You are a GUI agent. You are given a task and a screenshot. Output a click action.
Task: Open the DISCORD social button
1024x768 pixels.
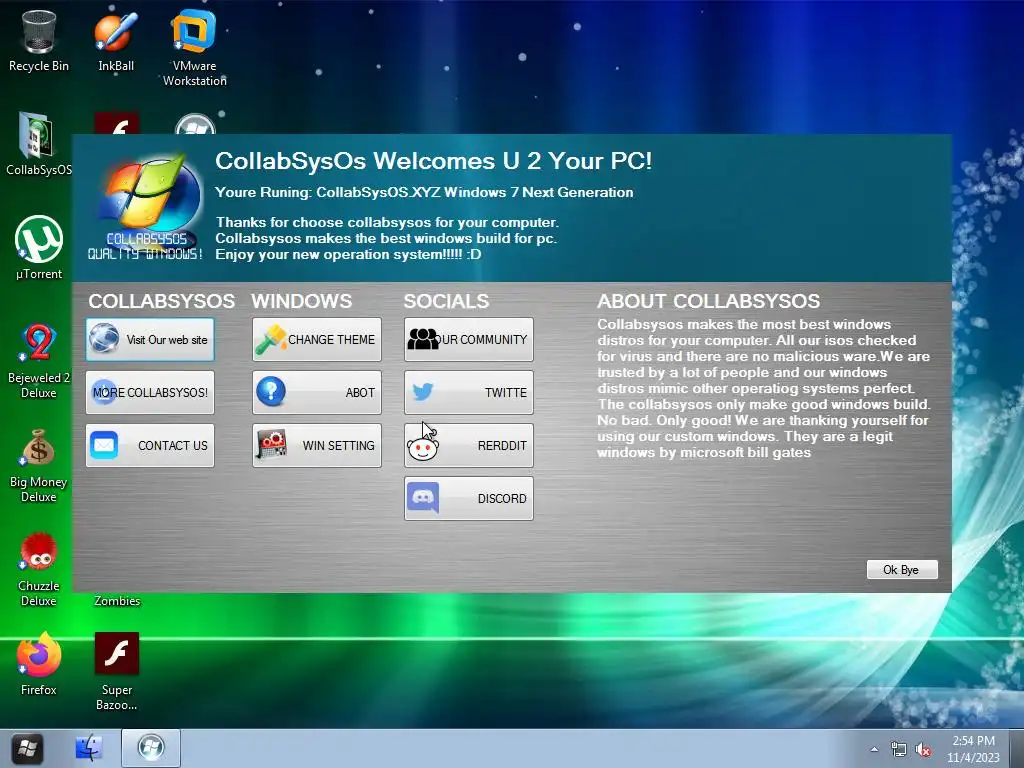(469, 498)
